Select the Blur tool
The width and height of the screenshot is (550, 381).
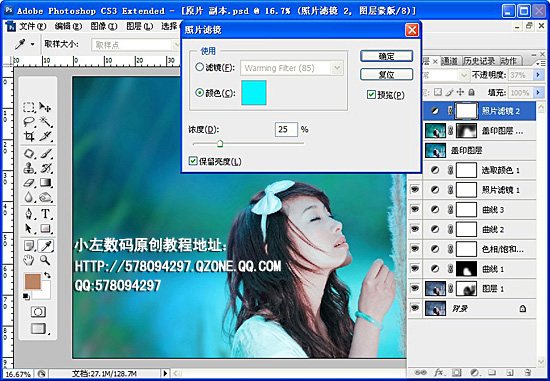[29, 198]
